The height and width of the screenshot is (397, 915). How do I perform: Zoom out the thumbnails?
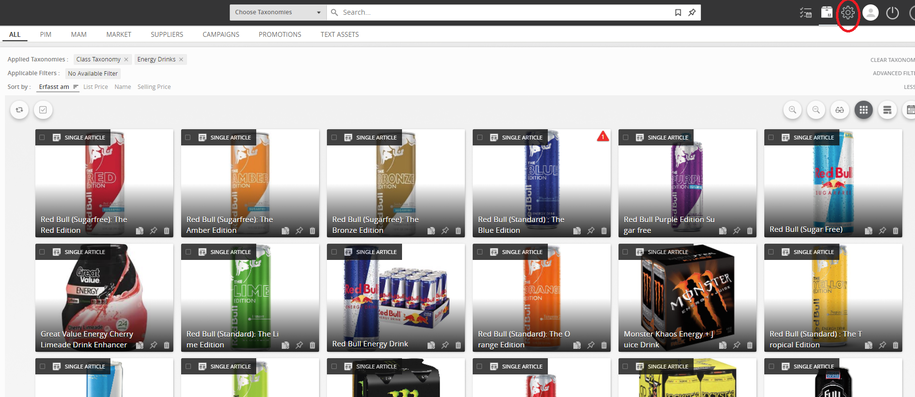(x=816, y=110)
